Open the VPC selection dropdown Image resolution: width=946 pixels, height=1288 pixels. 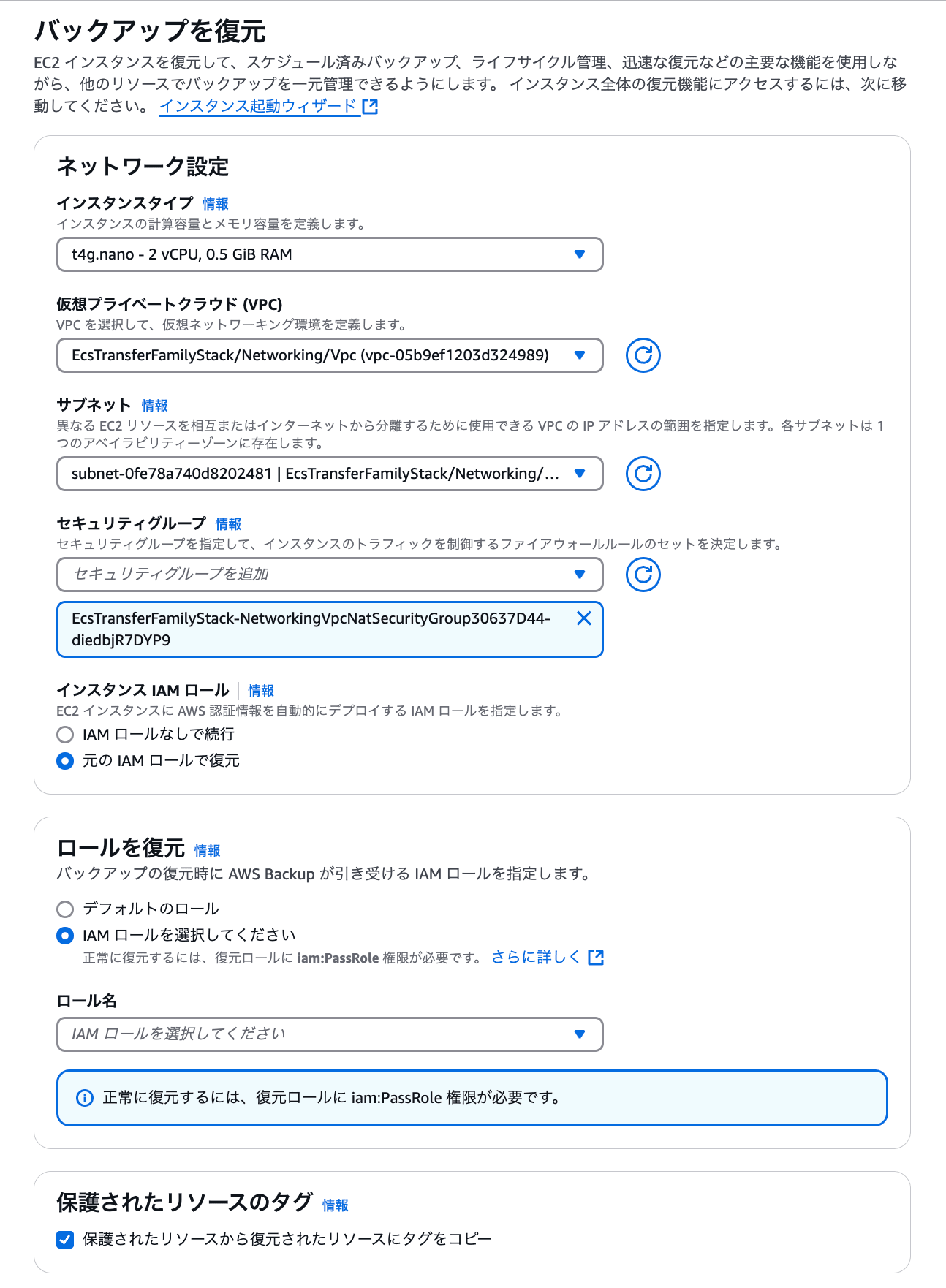pos(330,355)
